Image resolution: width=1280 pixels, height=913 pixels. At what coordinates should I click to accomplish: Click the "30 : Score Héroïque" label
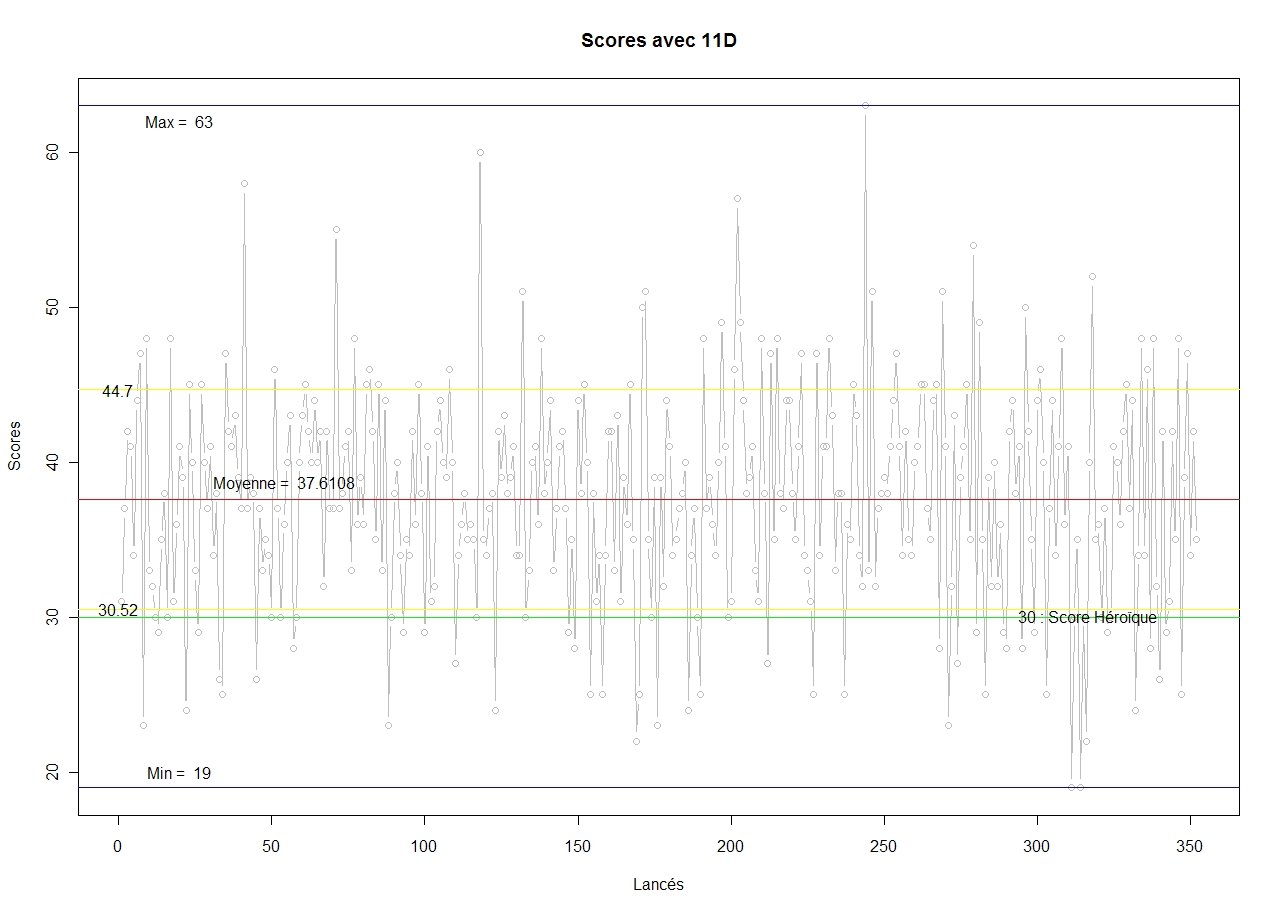click(1087, 618)
